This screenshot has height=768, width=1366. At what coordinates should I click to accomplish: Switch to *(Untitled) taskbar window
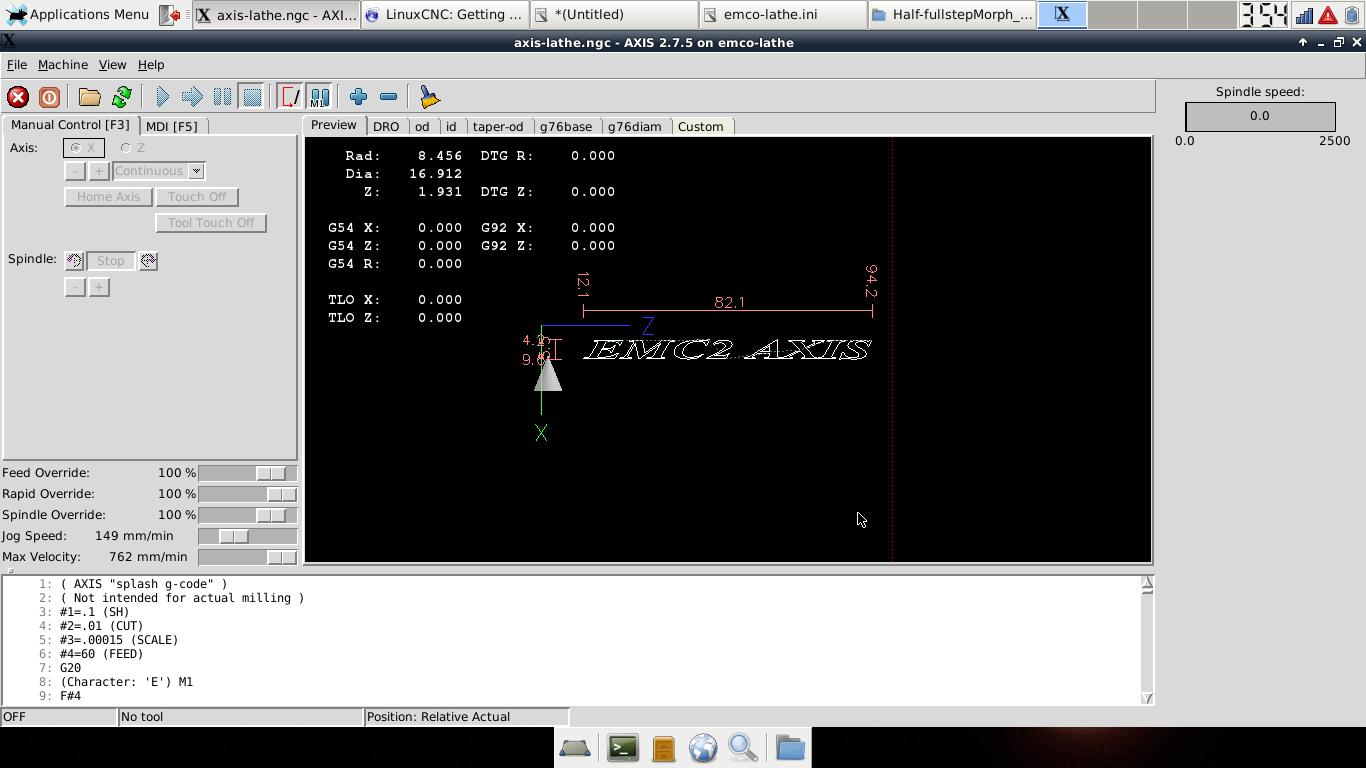tap(614, 14)
